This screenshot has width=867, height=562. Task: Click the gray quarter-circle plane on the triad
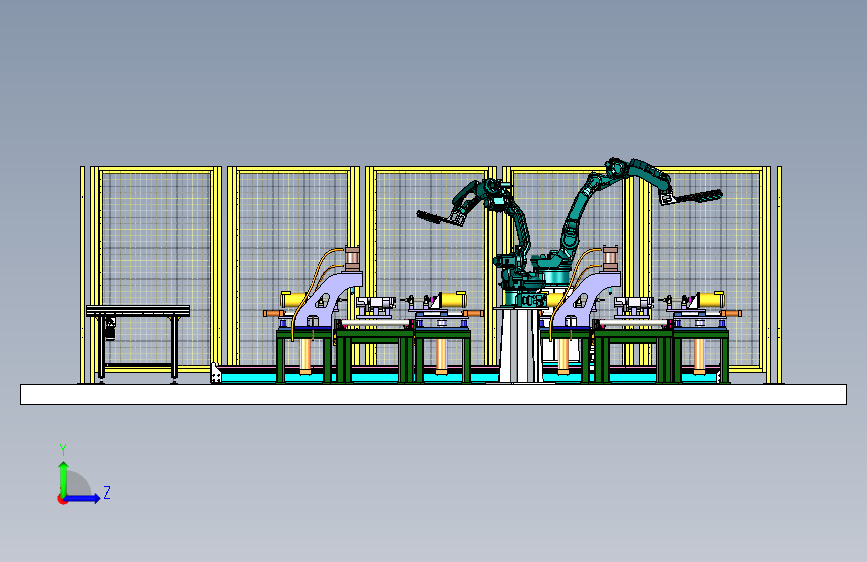79,484
